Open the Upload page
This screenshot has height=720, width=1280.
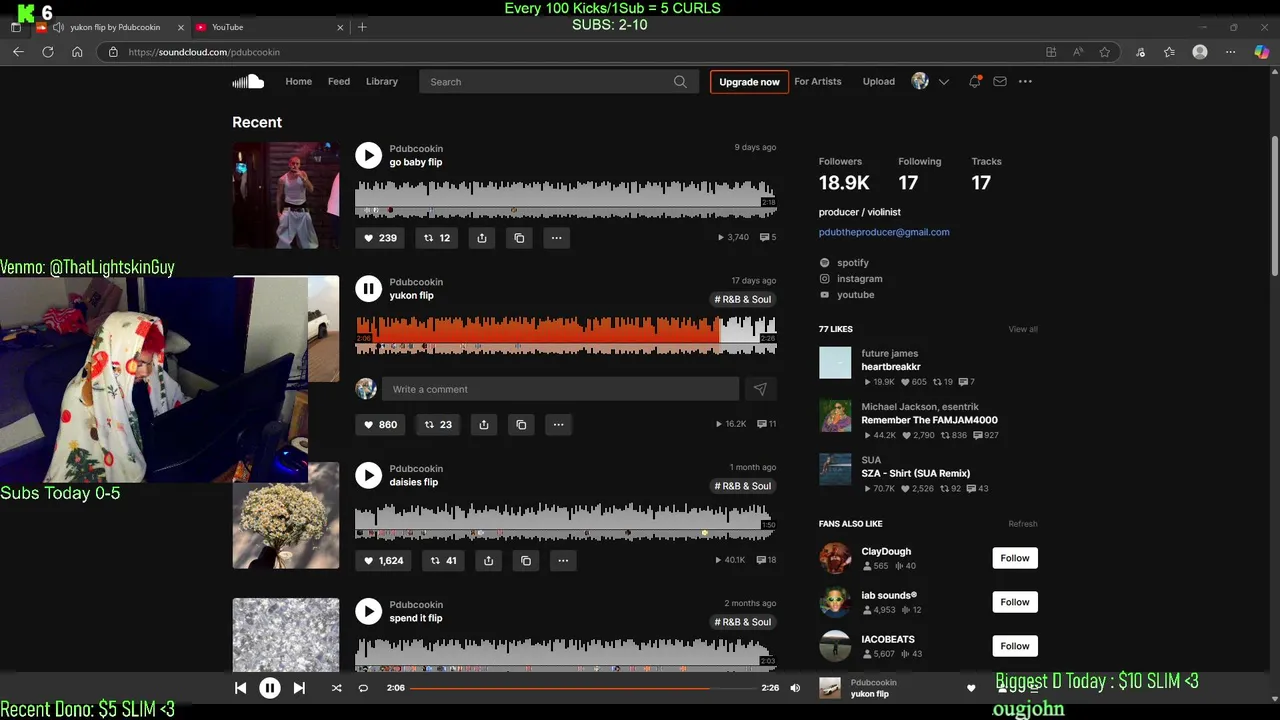[879, 82]
